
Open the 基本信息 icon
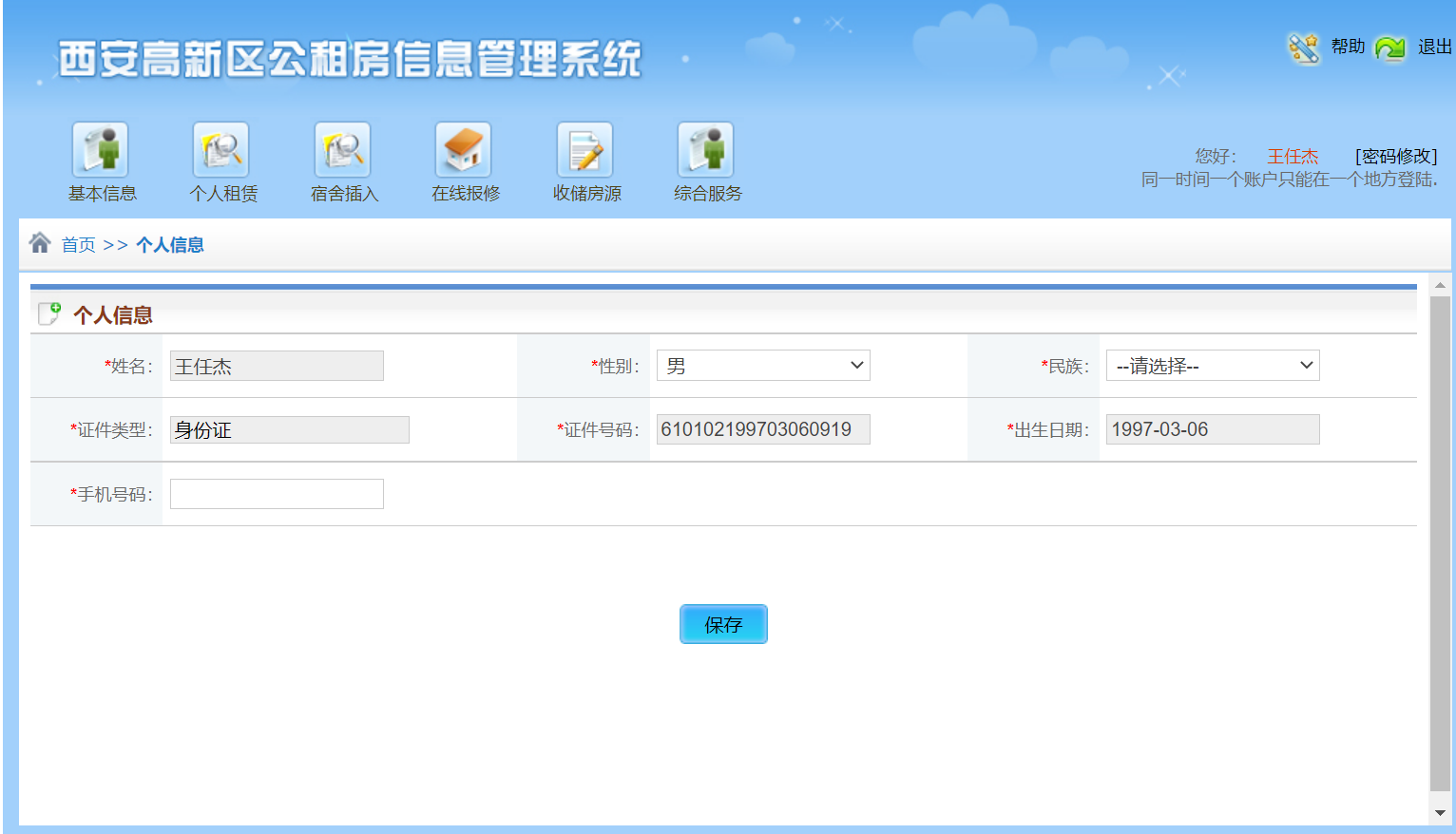pyautogui.click(x=101, y=150)
